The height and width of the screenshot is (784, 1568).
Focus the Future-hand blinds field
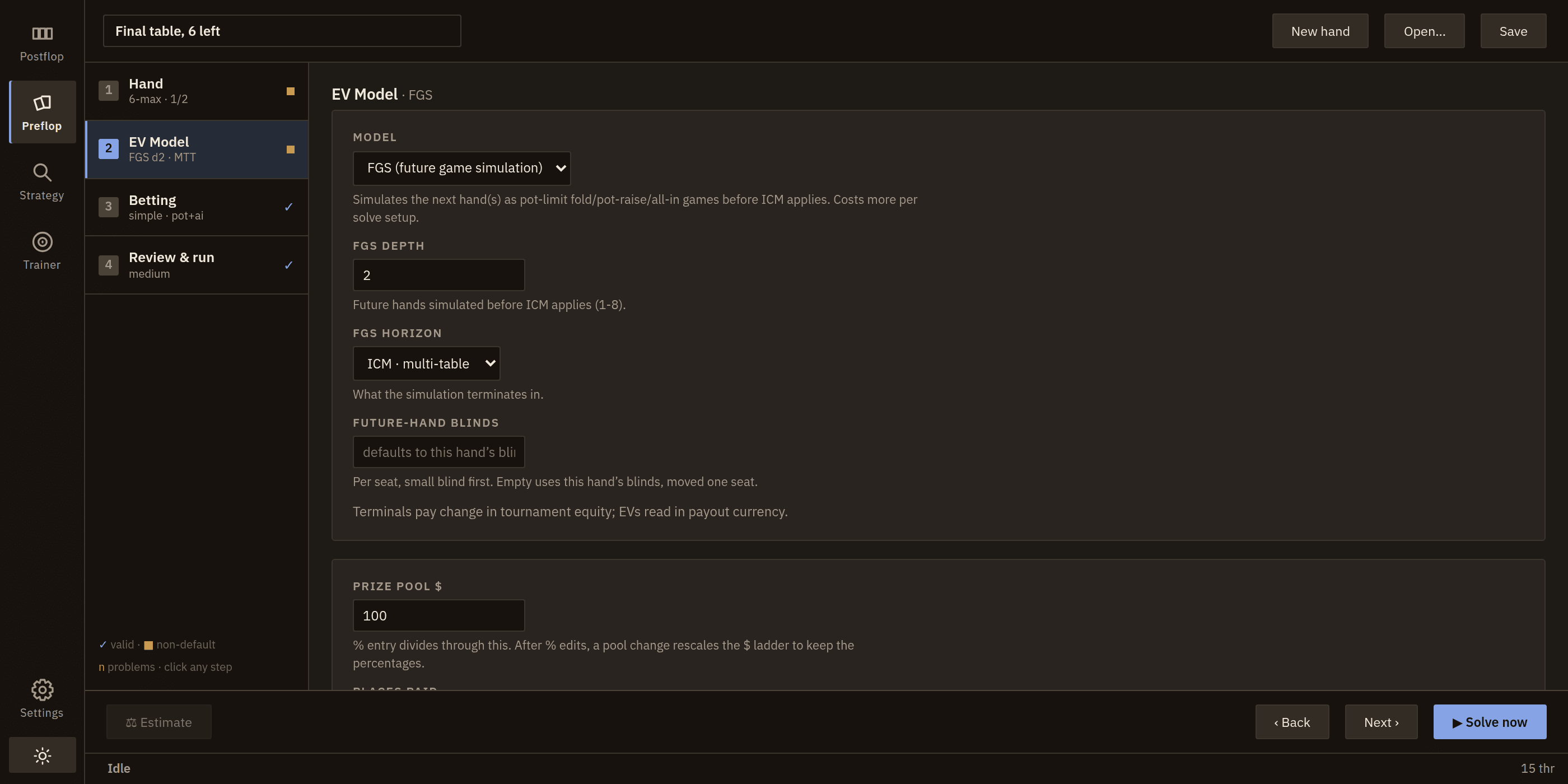[x=438, y=452]
